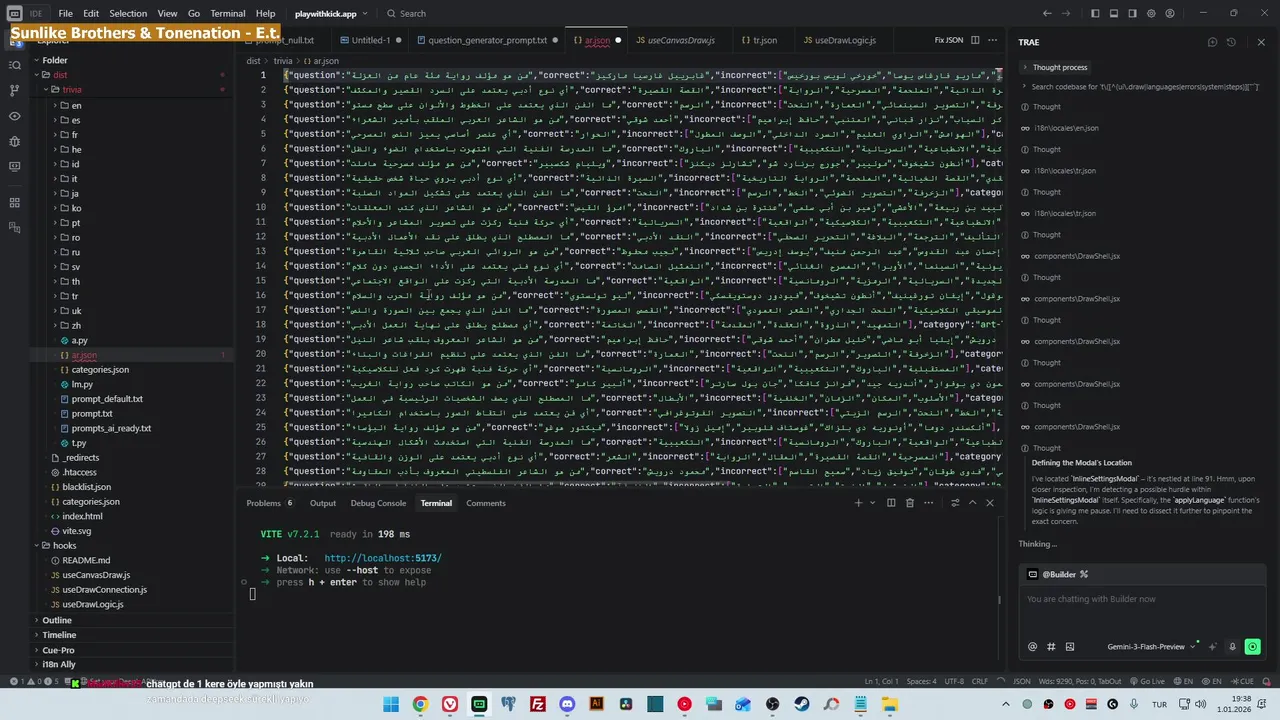The height and width of the screenshot is (720, 1280).
Task: Expand the Search codebase step
Action: [x=1140, y=87]
